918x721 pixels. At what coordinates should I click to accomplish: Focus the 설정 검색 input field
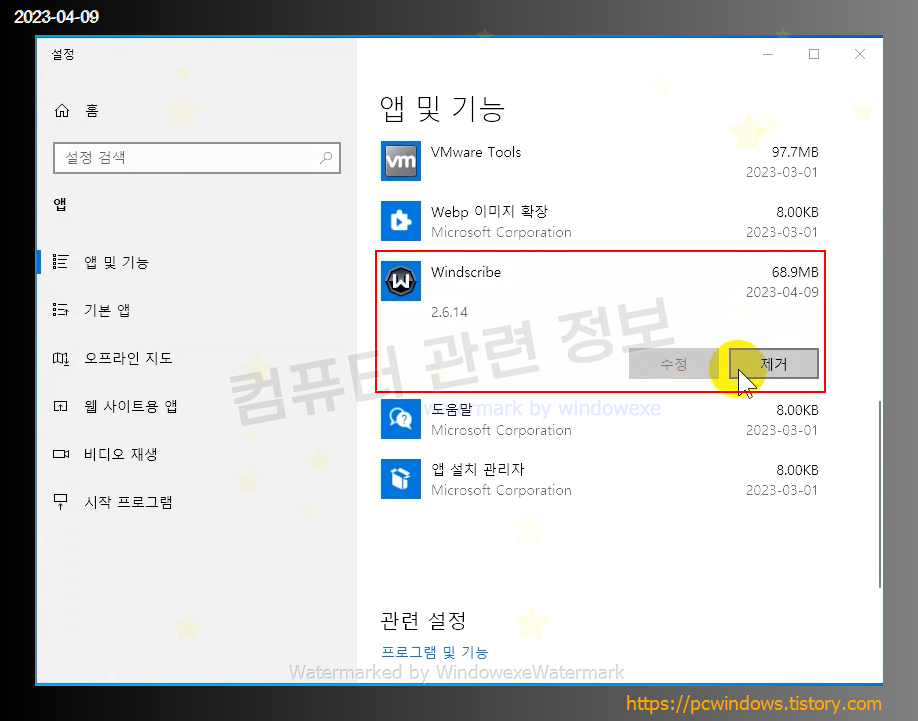[197, 157]
